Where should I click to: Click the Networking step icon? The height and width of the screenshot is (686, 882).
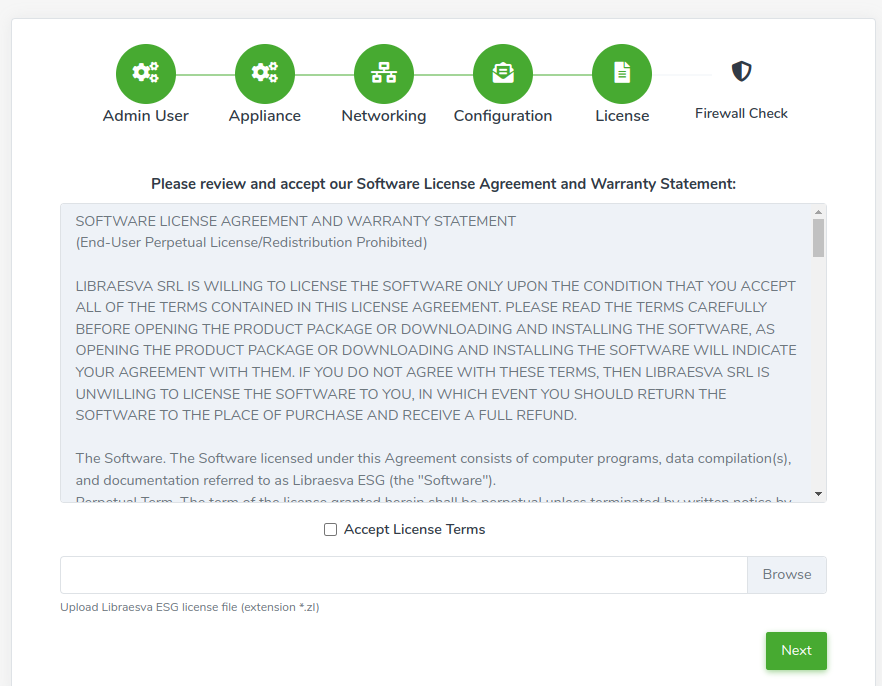pos(384,74)
